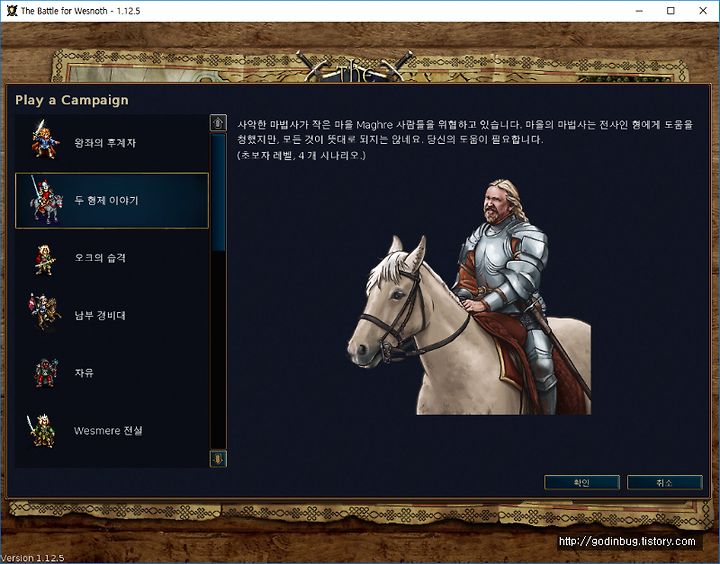The image size is (720, 564).
Task: Click the orc icon for 자유 campaign
Action: click(x=46, y=372)
